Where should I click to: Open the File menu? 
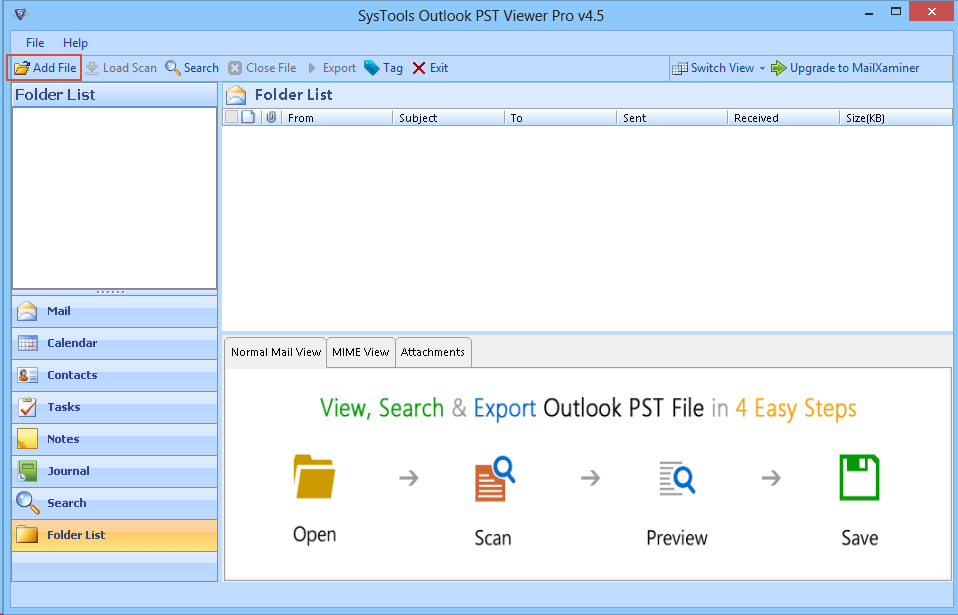pyautogui.click(x=35, y=43)
